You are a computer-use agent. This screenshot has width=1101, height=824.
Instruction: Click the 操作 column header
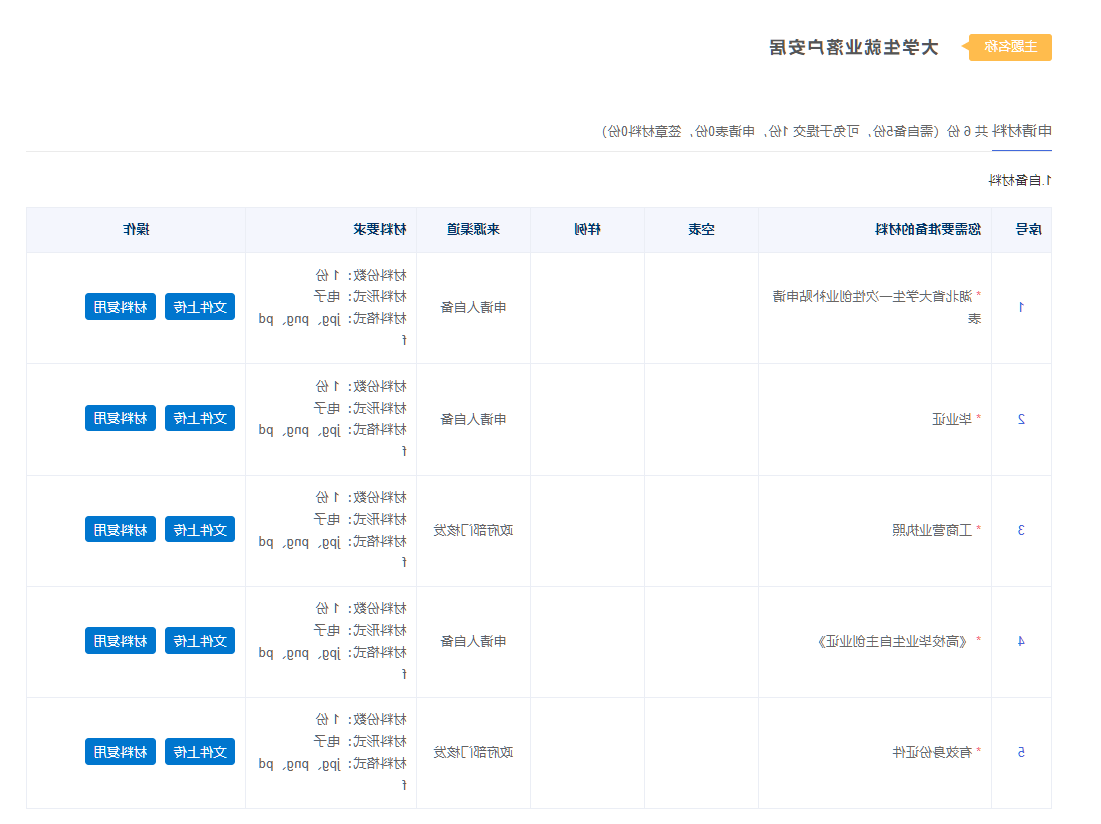136,230
